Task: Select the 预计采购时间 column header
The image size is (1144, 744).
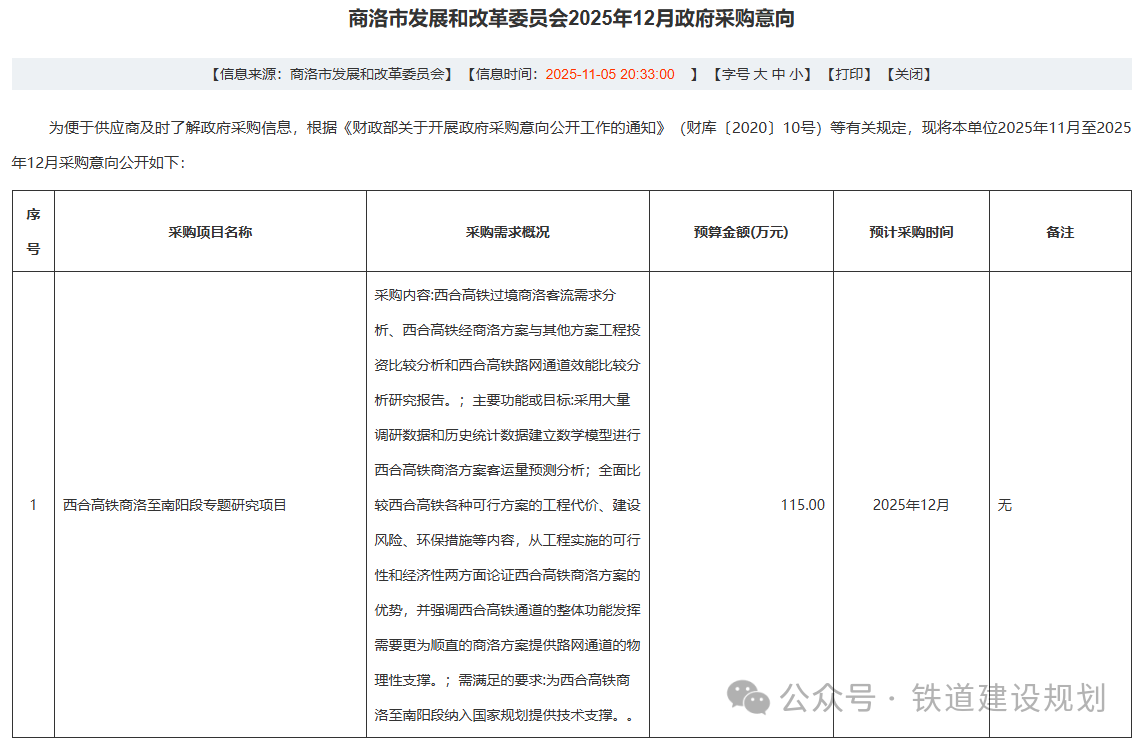Action: 911,232
